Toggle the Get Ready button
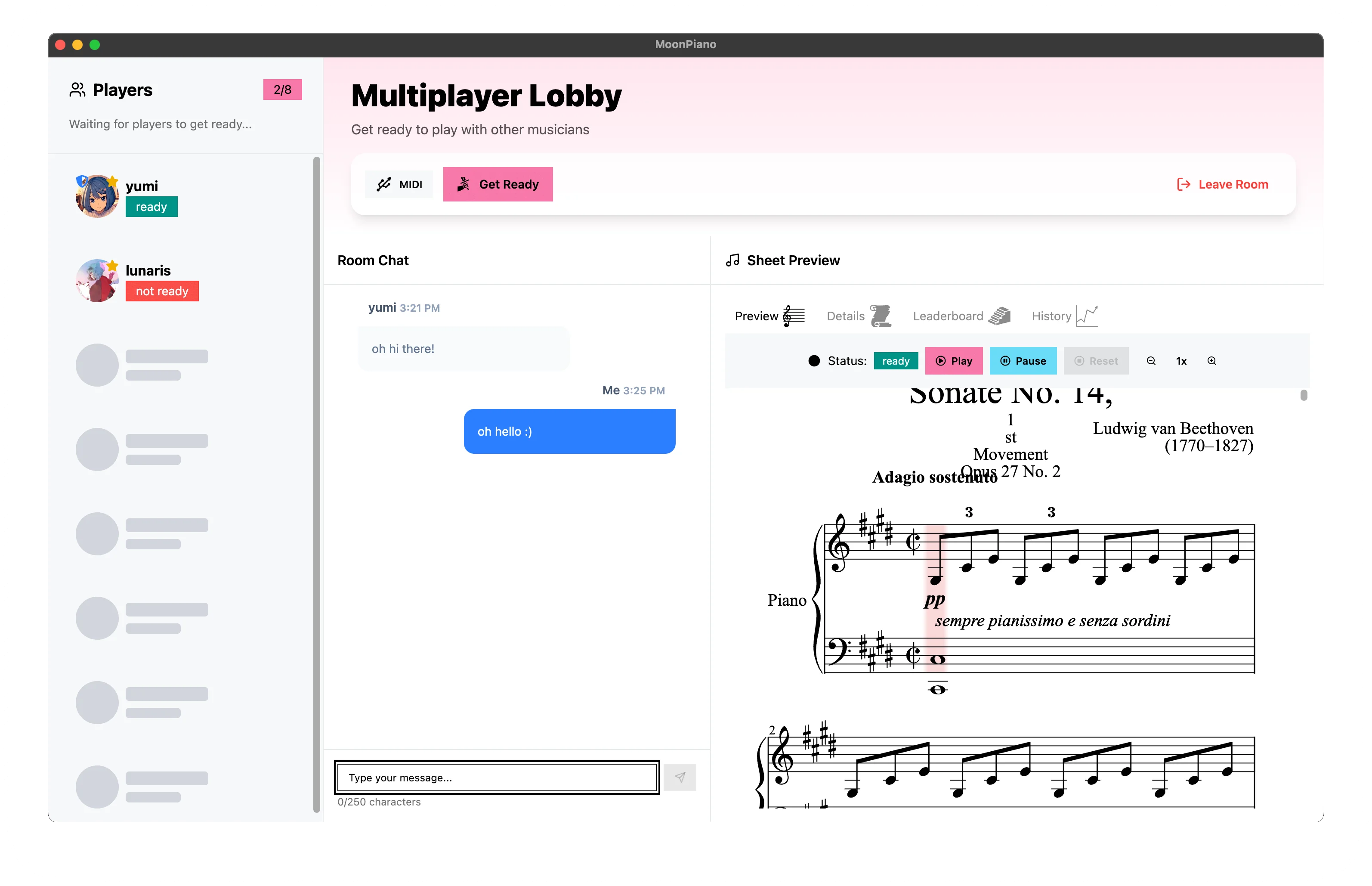This screenshot has width=1372, height=886. 498,184
